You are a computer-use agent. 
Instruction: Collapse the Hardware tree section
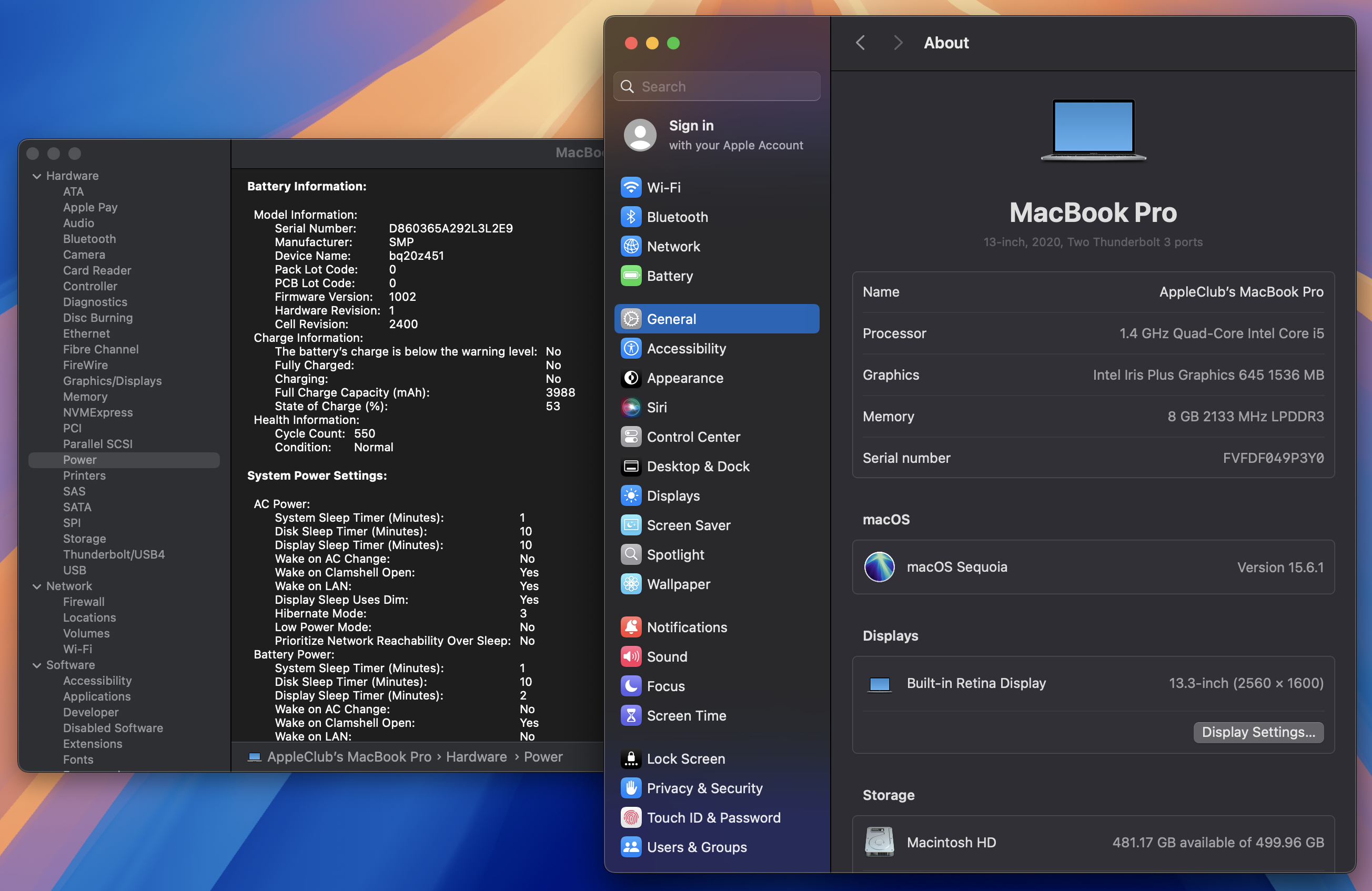coord(37,176)
